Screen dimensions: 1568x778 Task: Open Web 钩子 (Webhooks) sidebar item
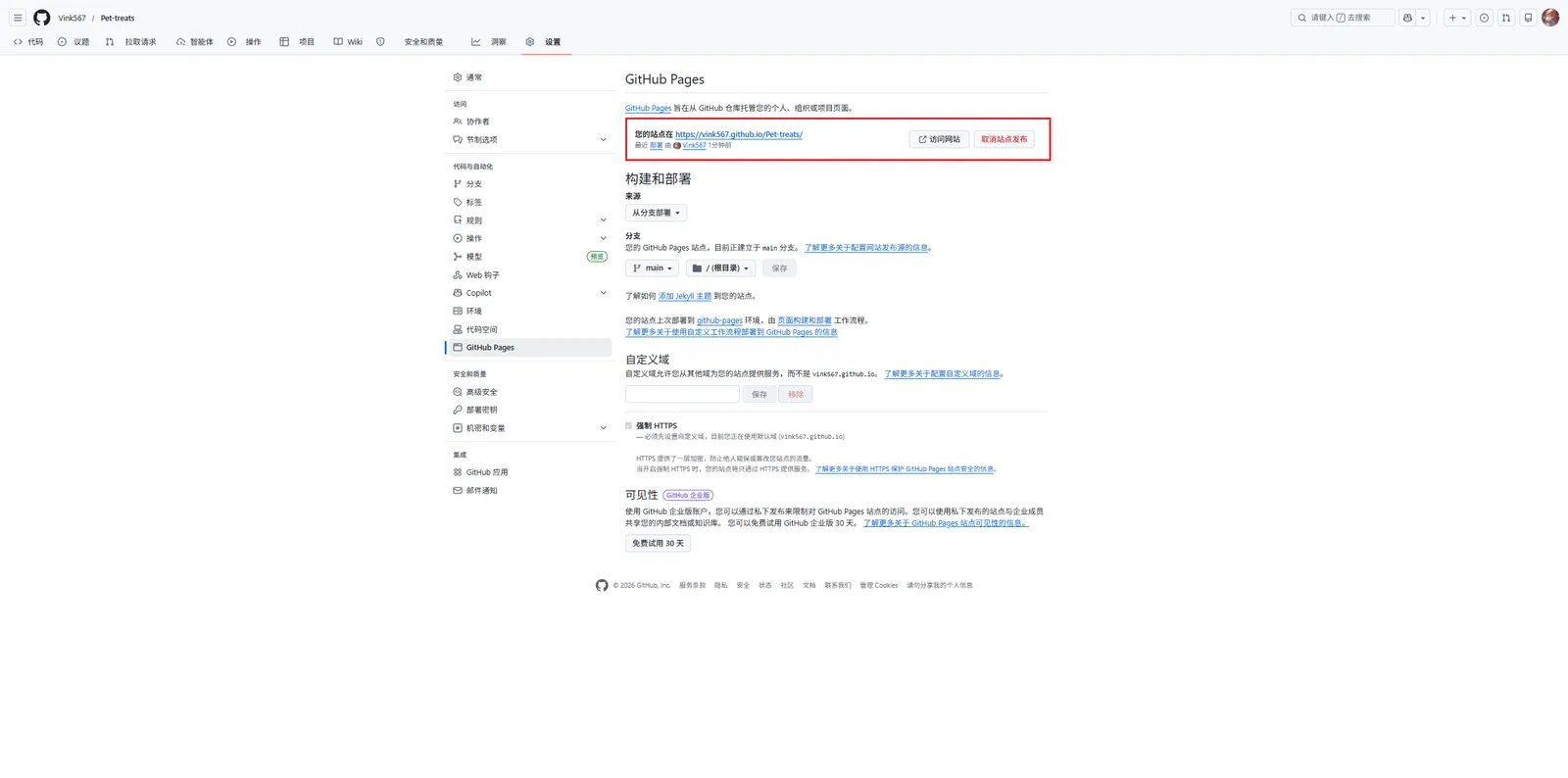pyautogui.click(x=529, y=275)
